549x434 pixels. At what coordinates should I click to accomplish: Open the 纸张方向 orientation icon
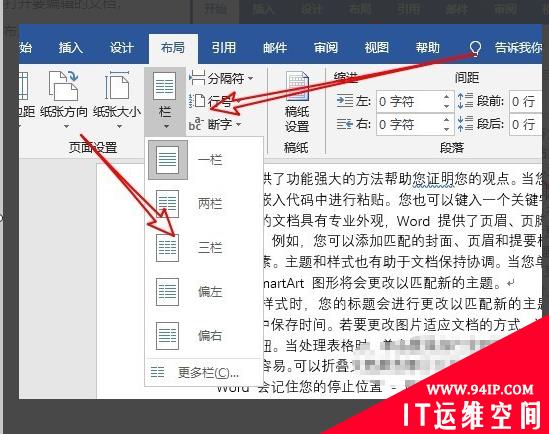[x=63, y=85]
